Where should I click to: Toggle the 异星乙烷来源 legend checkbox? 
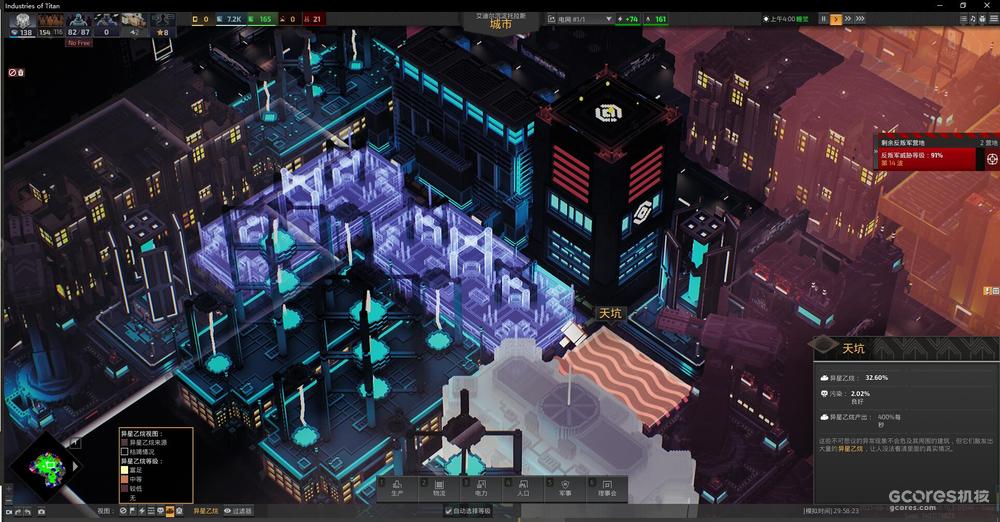tap(124, 442)
